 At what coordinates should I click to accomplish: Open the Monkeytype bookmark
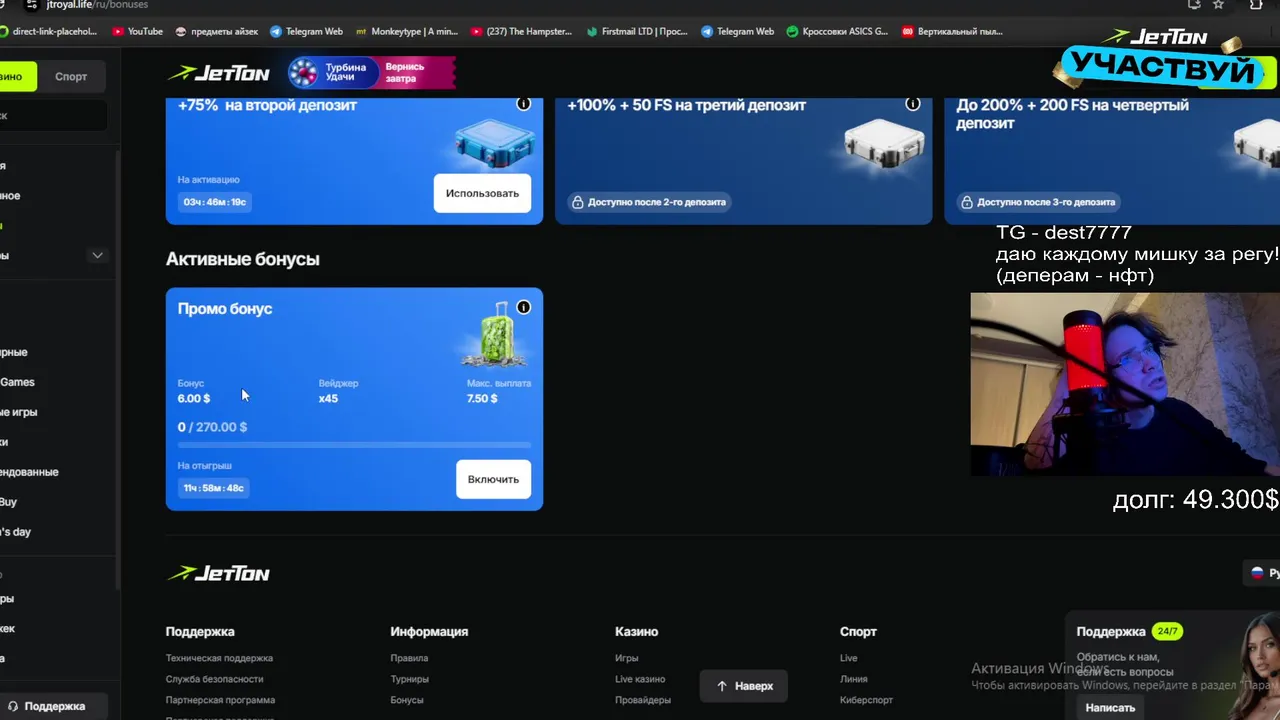coord(406,31)
